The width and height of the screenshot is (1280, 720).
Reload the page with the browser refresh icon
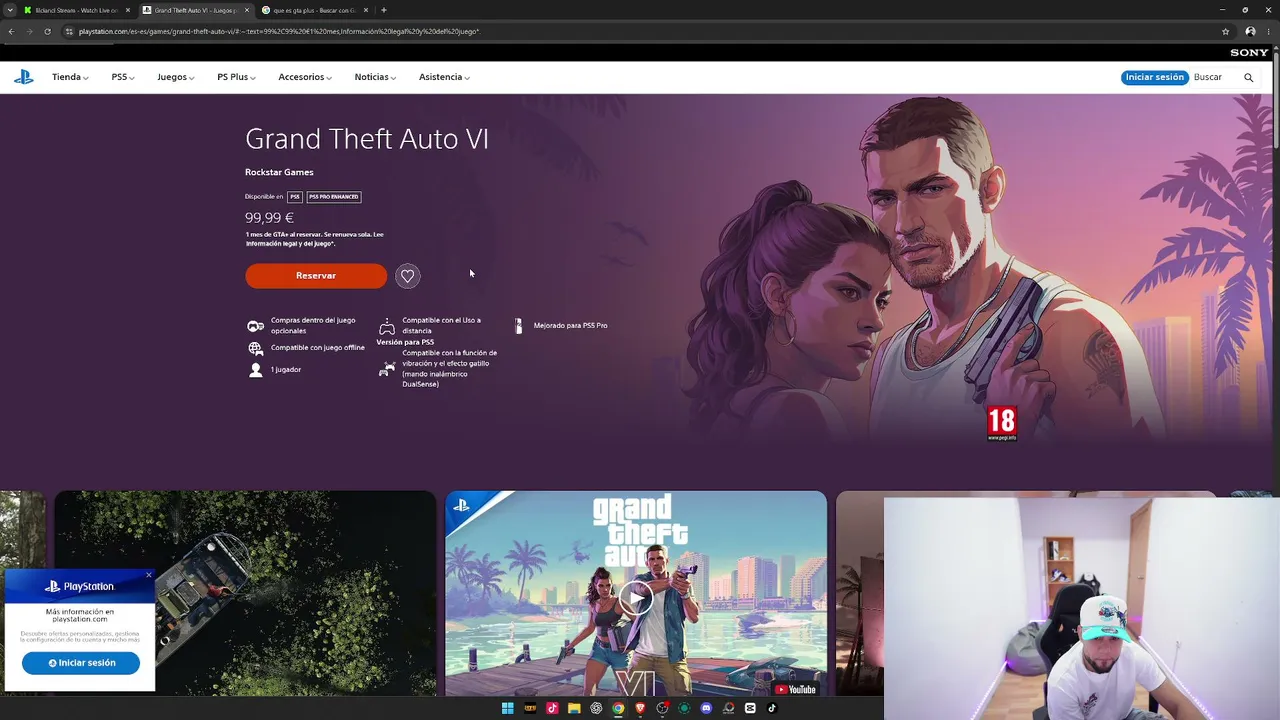[47, 31]
